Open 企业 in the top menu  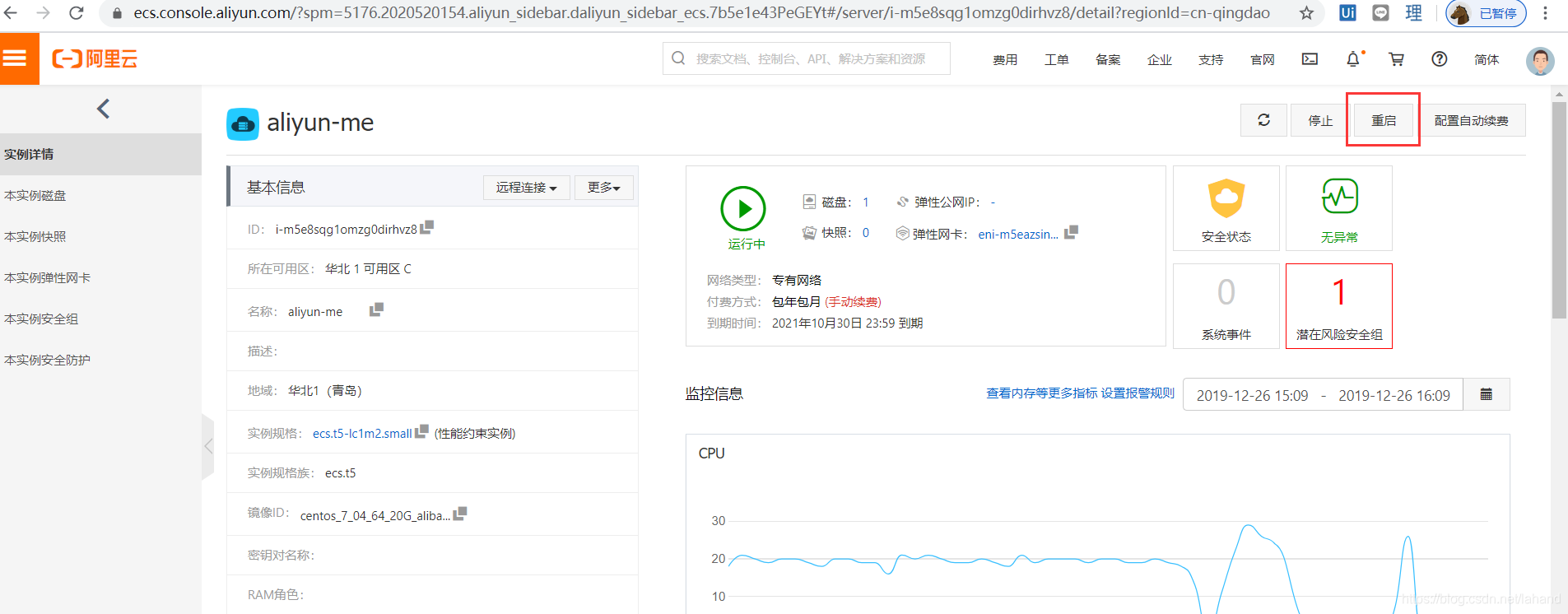click(x=1160, y=59)
